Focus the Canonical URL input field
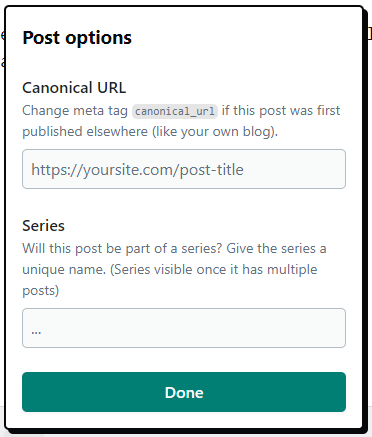The width and height of the screenshot is (372, 437). (x=184, y=169)
